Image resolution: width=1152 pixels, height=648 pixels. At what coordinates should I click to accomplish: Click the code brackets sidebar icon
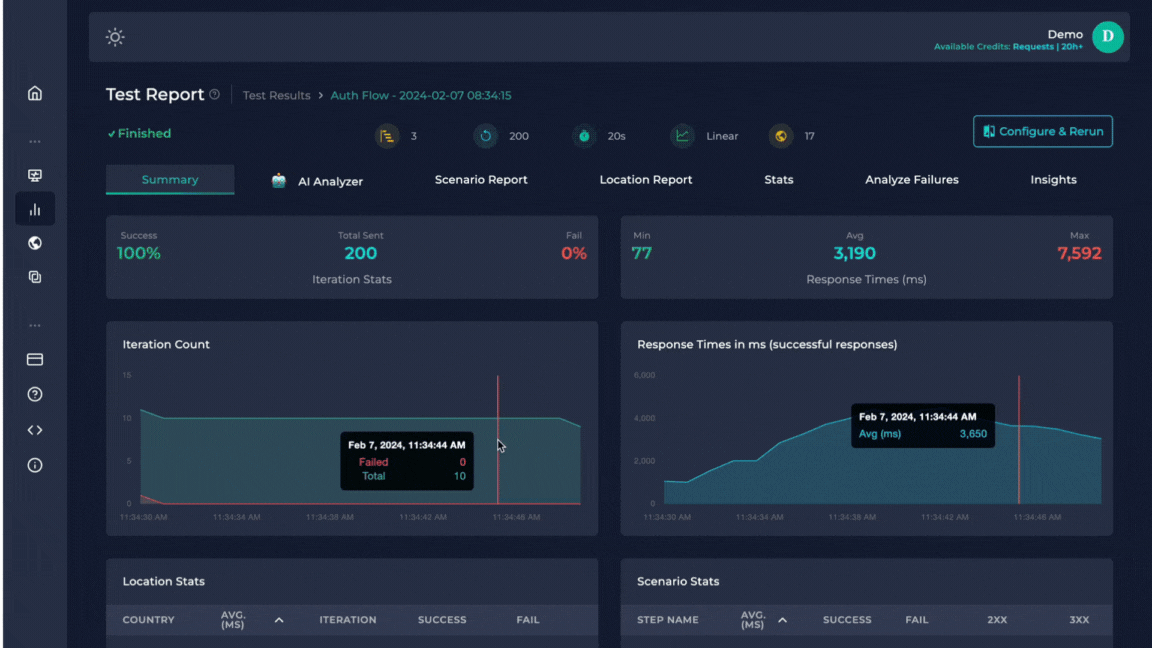coord(35,430)
